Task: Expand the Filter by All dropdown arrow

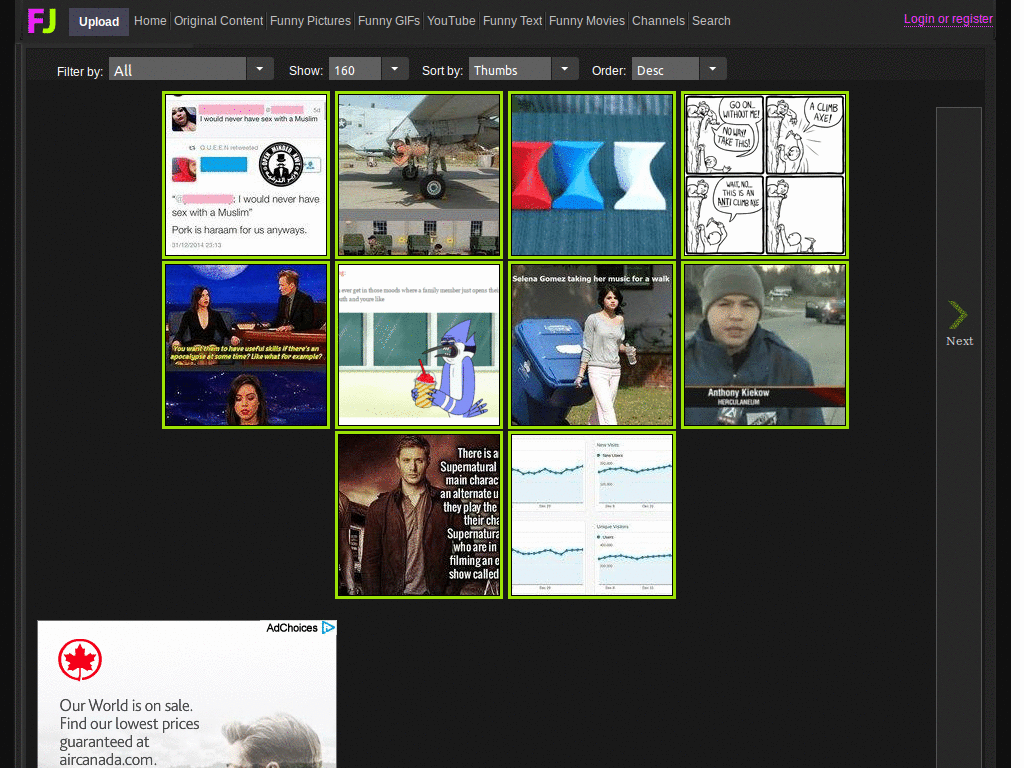Action: [x=260, y=69]
